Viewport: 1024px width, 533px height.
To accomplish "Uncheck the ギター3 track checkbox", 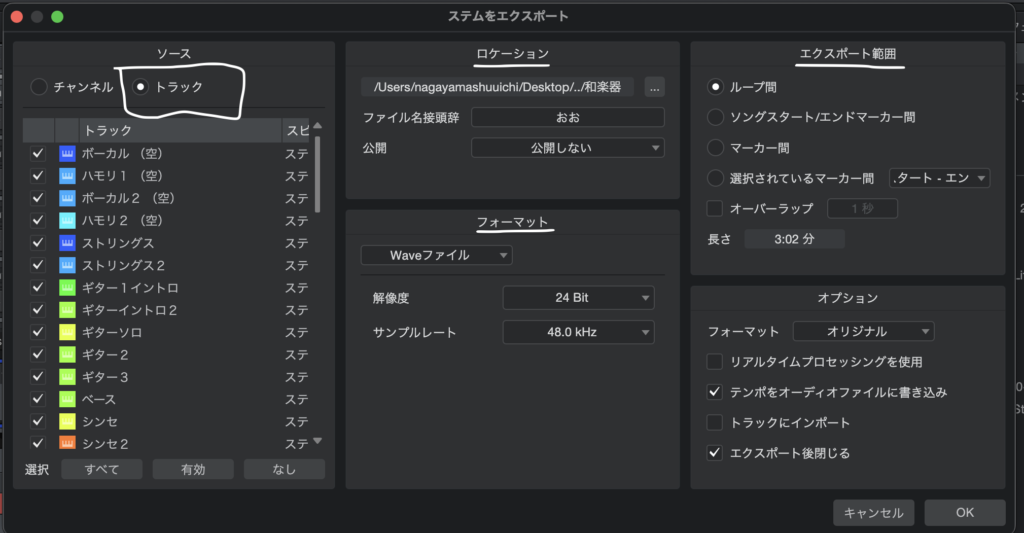I will pos(38,377).
